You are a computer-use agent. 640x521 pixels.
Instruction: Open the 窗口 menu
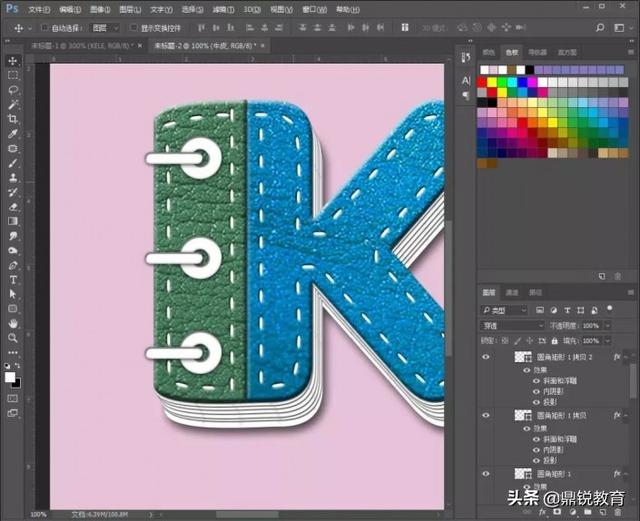point(314,9)
